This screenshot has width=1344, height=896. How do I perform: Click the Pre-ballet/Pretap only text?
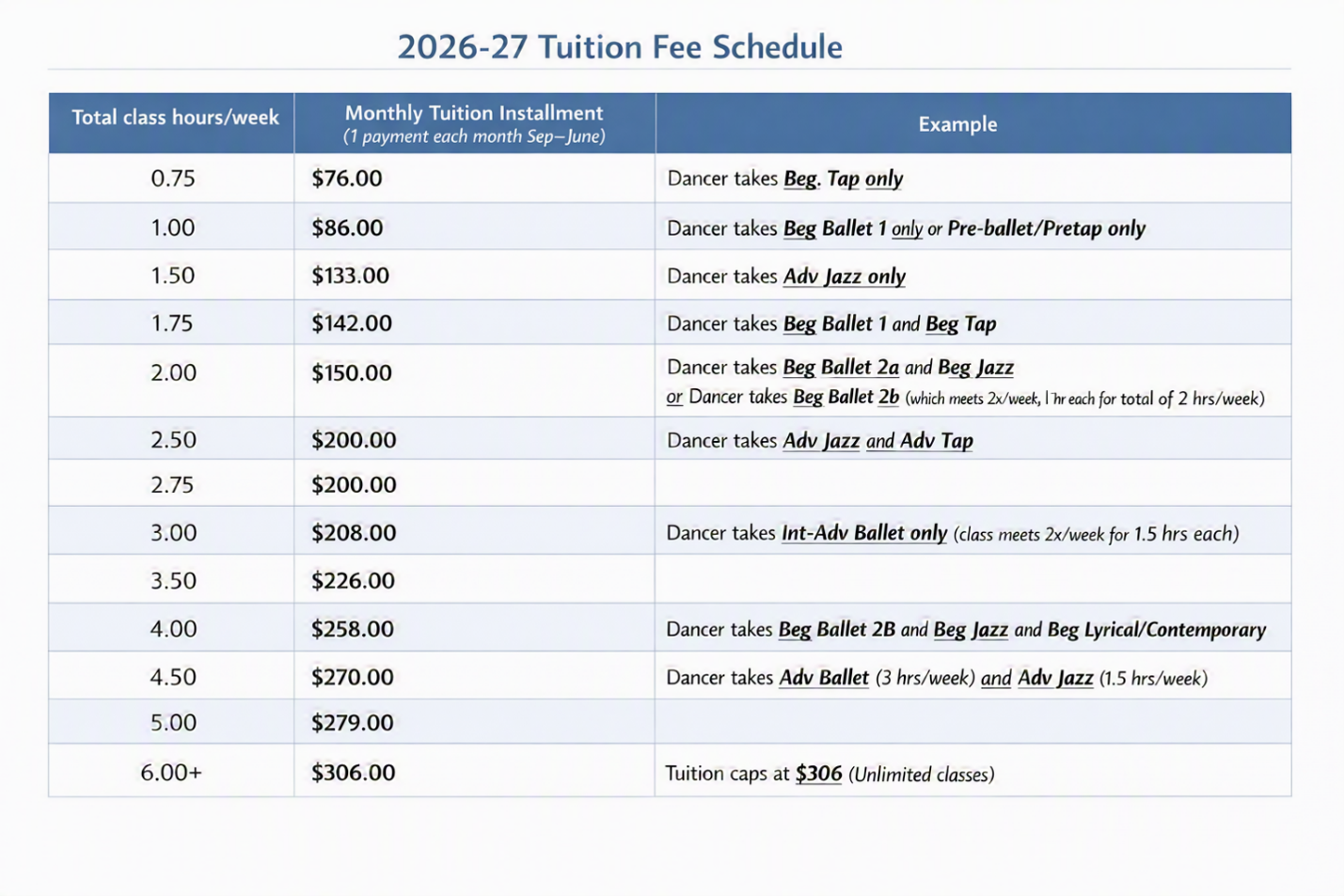pos(1046,228)
